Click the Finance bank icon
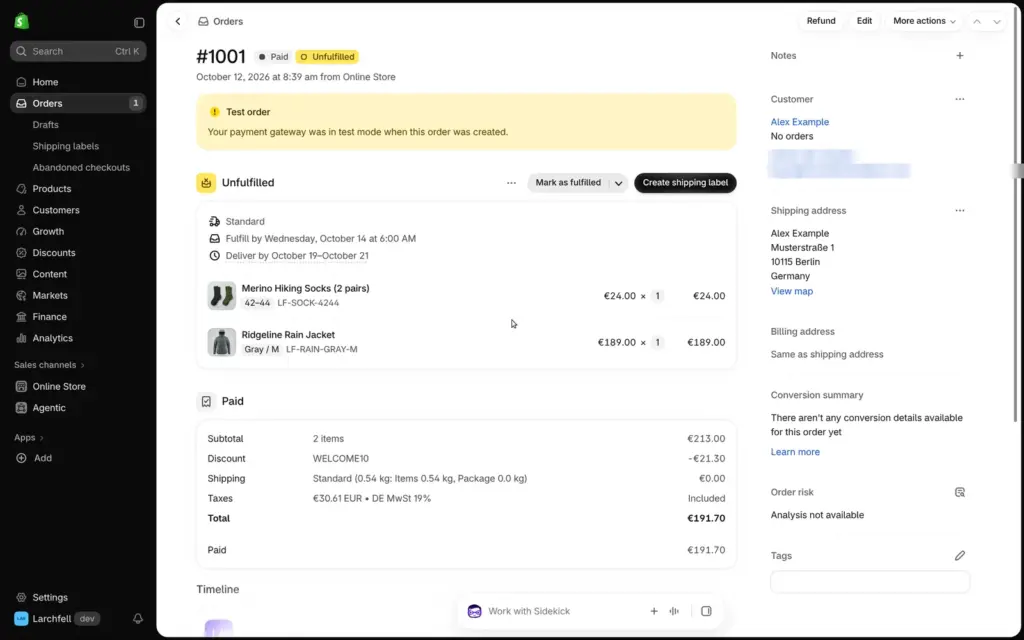 coord(22,317)
